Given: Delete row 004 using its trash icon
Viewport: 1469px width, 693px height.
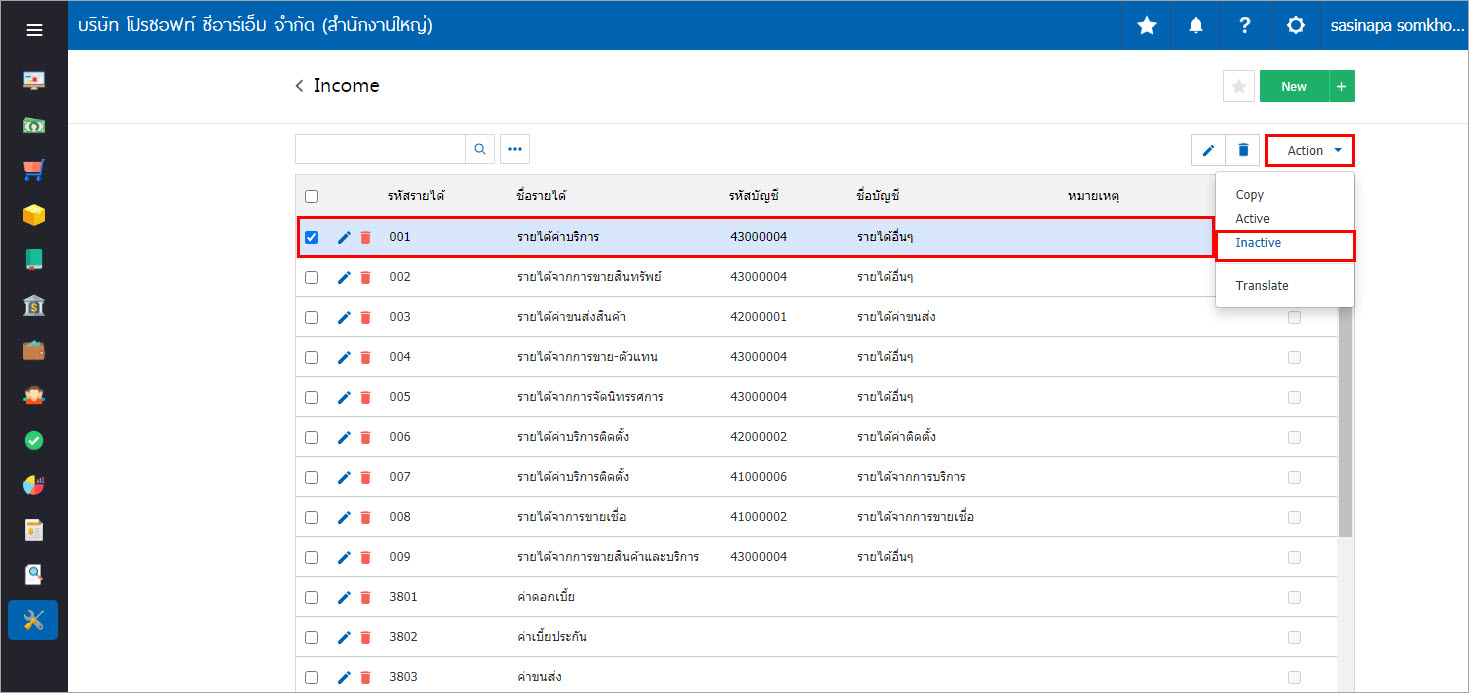Looking at the screenshot, I should pyautogui.click(x=365, y=357).
